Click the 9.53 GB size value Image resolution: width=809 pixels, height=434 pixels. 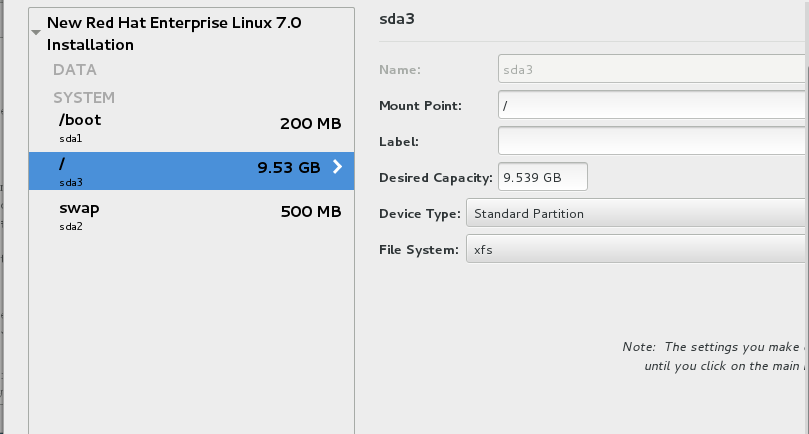(x=289, y=168)
